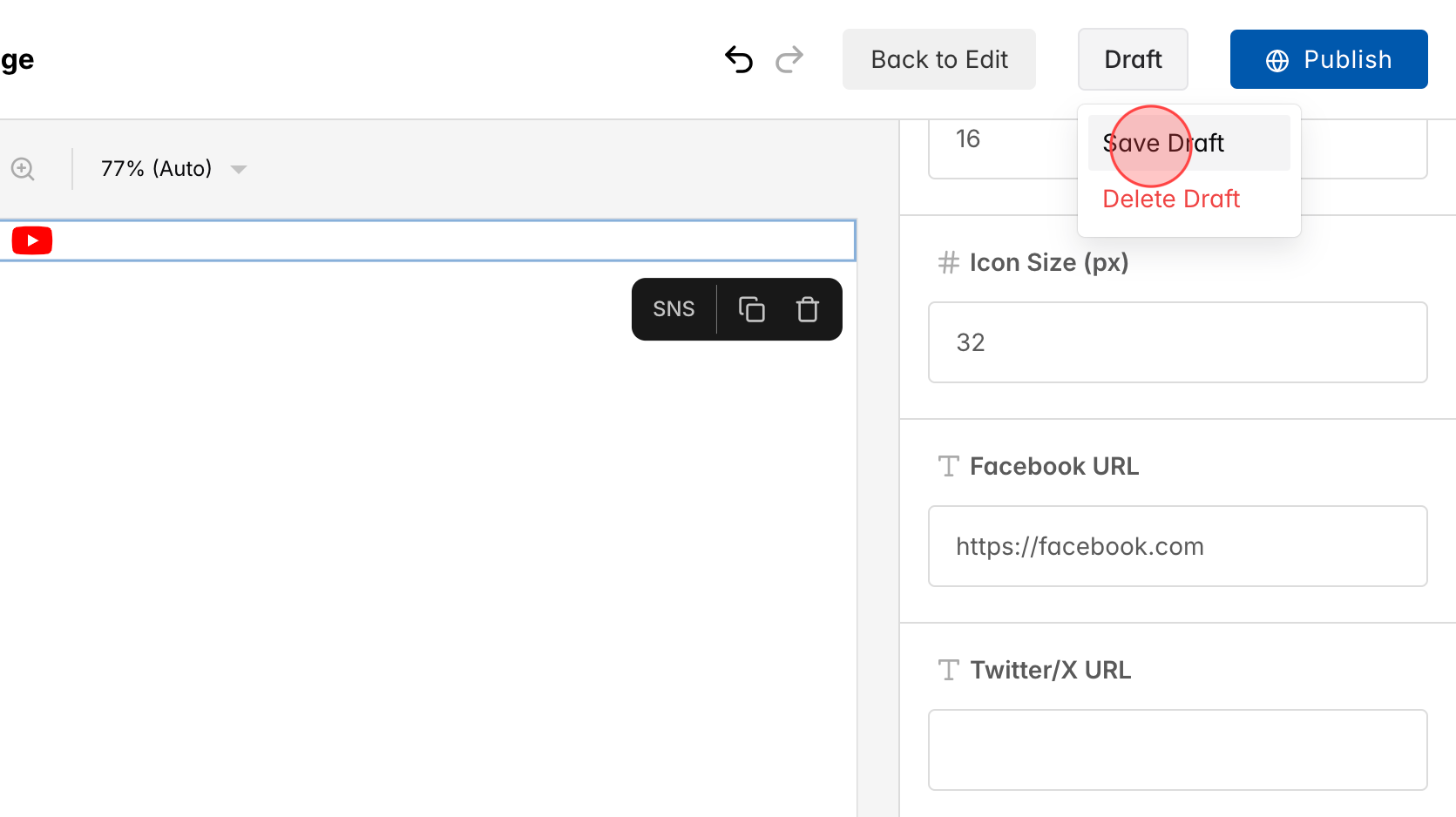Click the YouTube icon on the canvas
Image resolution: width=1456 pixels, height=817 pixels.
31,240
